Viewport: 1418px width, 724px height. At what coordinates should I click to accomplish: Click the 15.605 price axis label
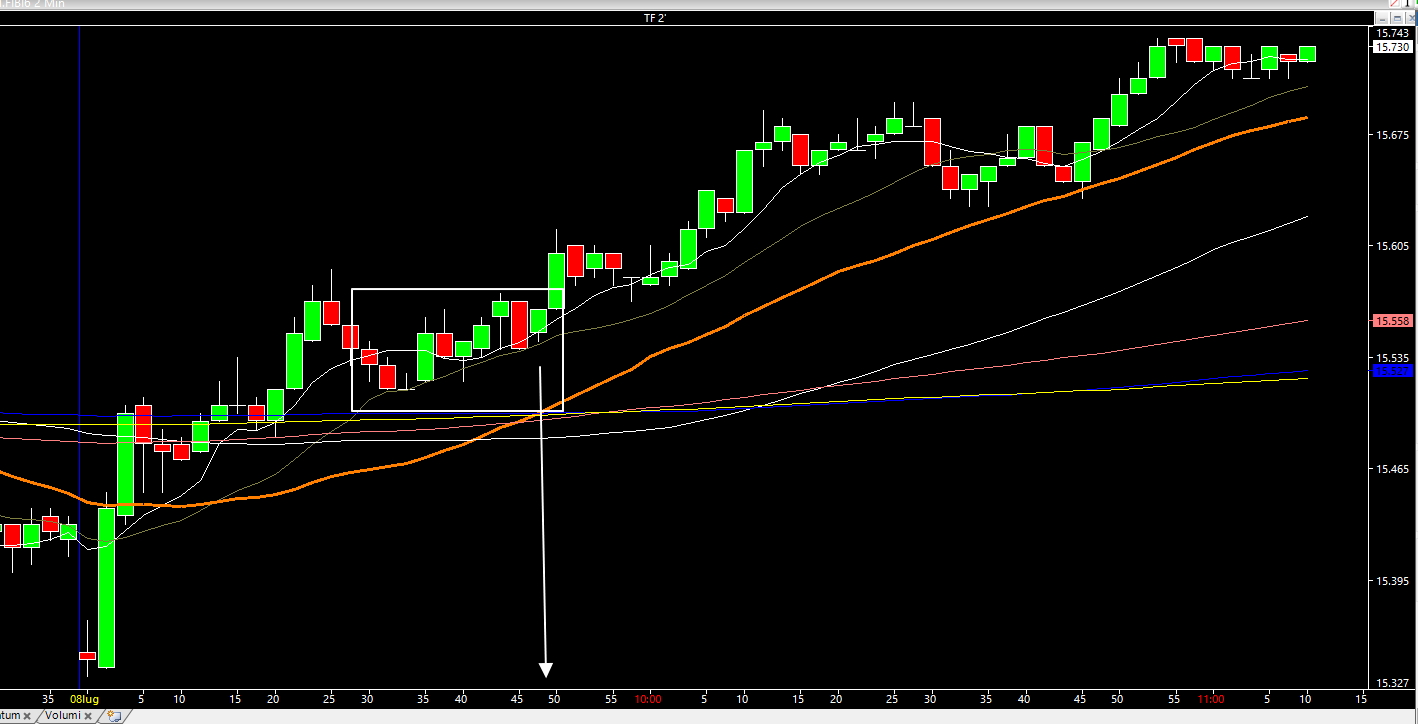(1393, 246)
